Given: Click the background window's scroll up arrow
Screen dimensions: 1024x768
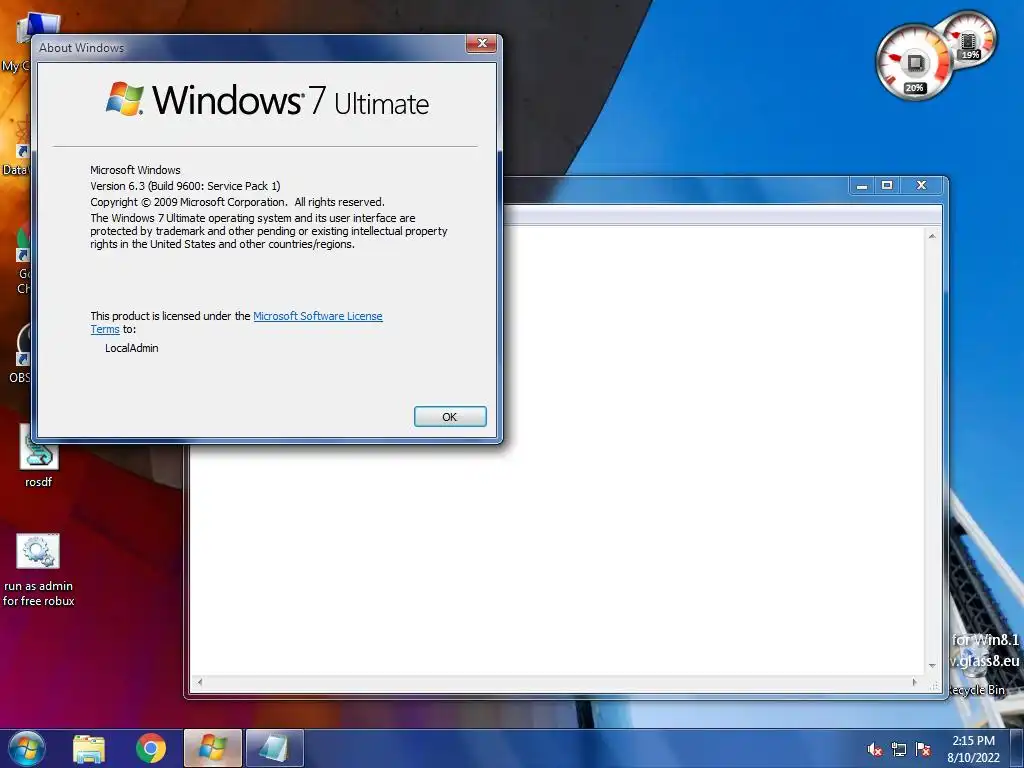Looking at the screenshot, I should [x=932, y=236].
